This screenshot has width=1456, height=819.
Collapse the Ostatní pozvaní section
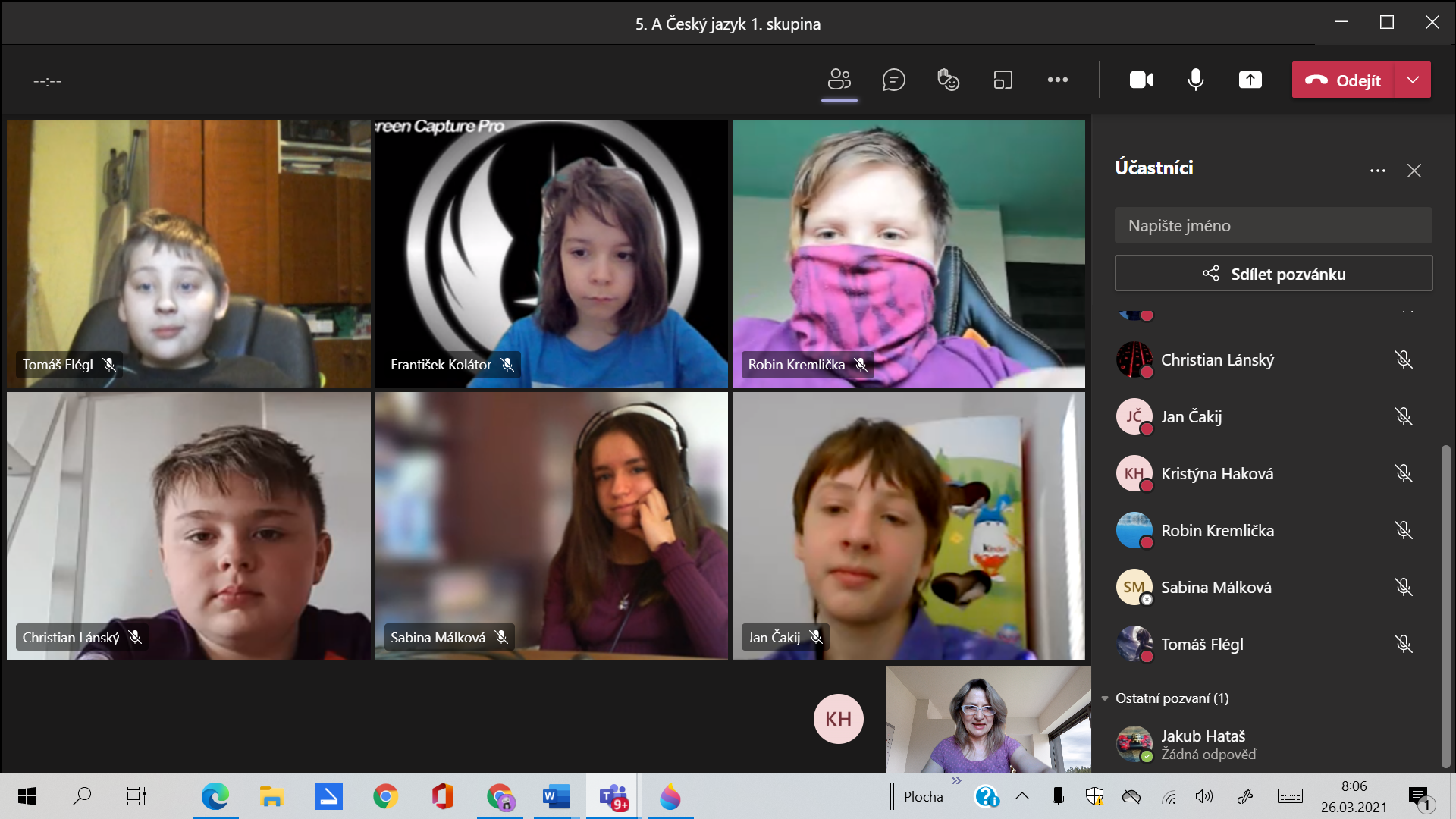pyautogui.click(x=1105, y=698)
